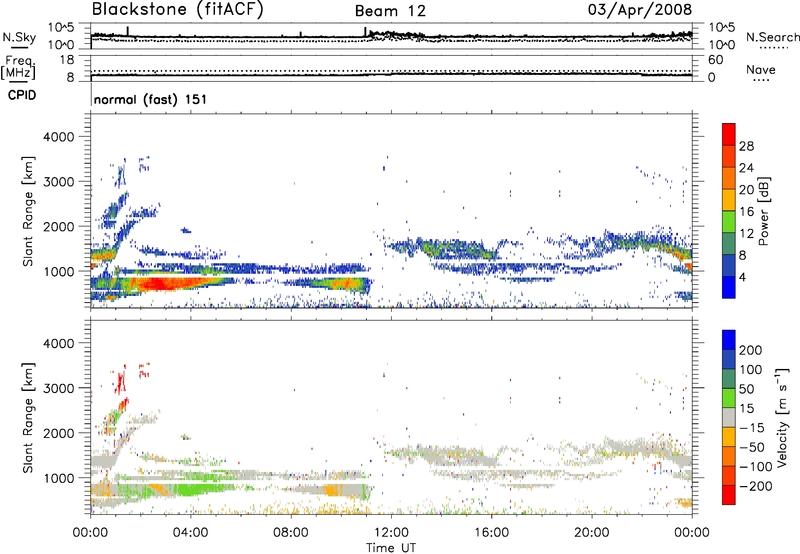Screen dimensions: 800x554
Task: Click the '16:00' time tick label
Action: [x=491, y=533]
